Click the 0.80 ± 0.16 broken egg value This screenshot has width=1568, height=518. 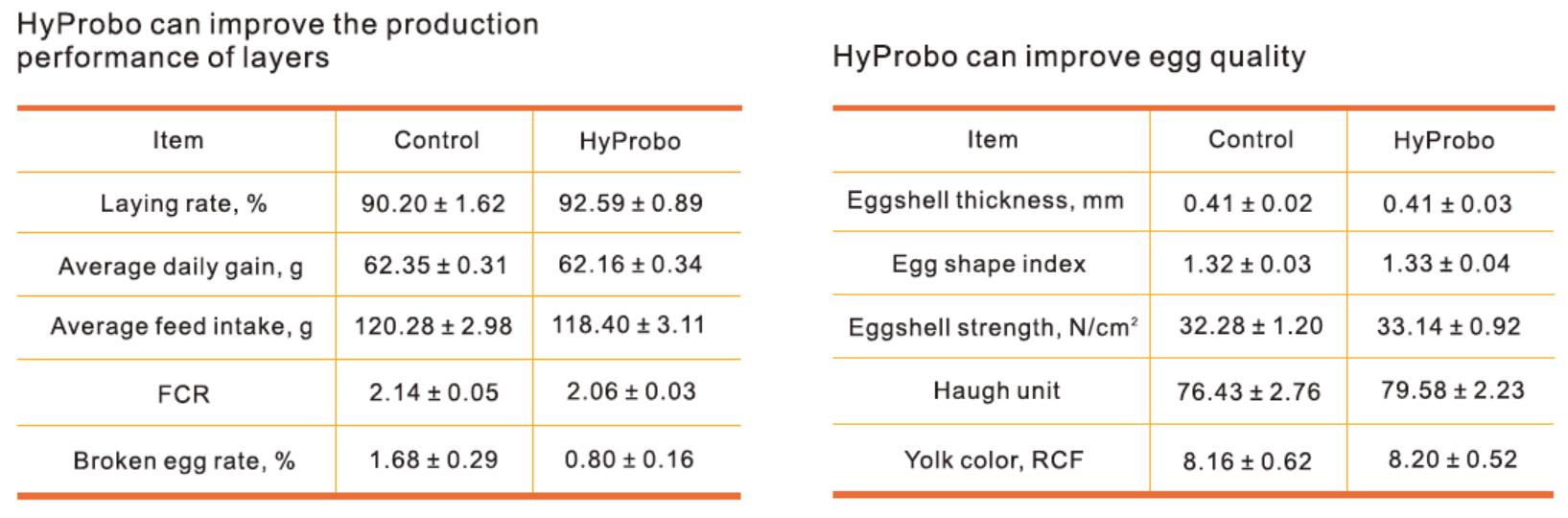pos(628,459)
